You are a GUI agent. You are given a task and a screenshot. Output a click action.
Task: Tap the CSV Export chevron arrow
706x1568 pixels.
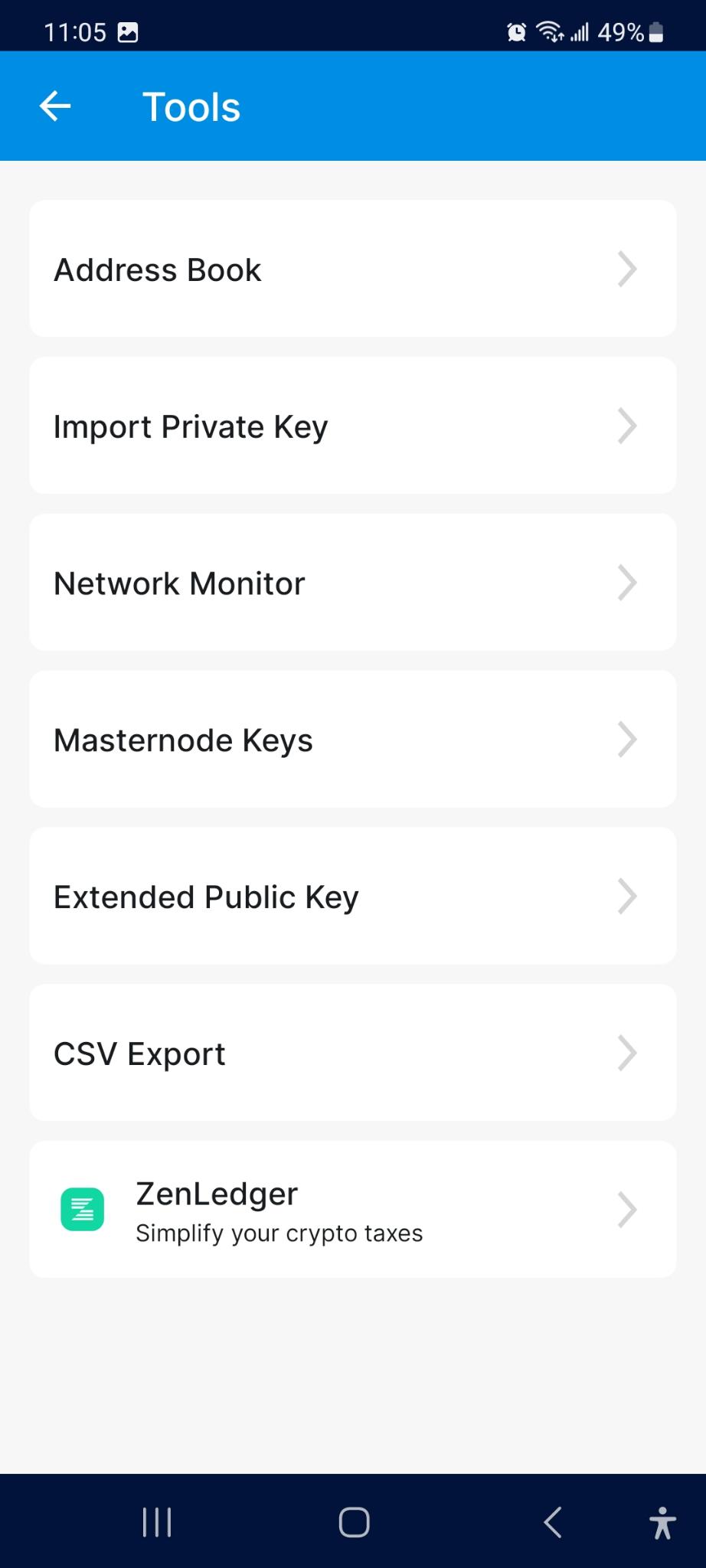pos(627,1053)
